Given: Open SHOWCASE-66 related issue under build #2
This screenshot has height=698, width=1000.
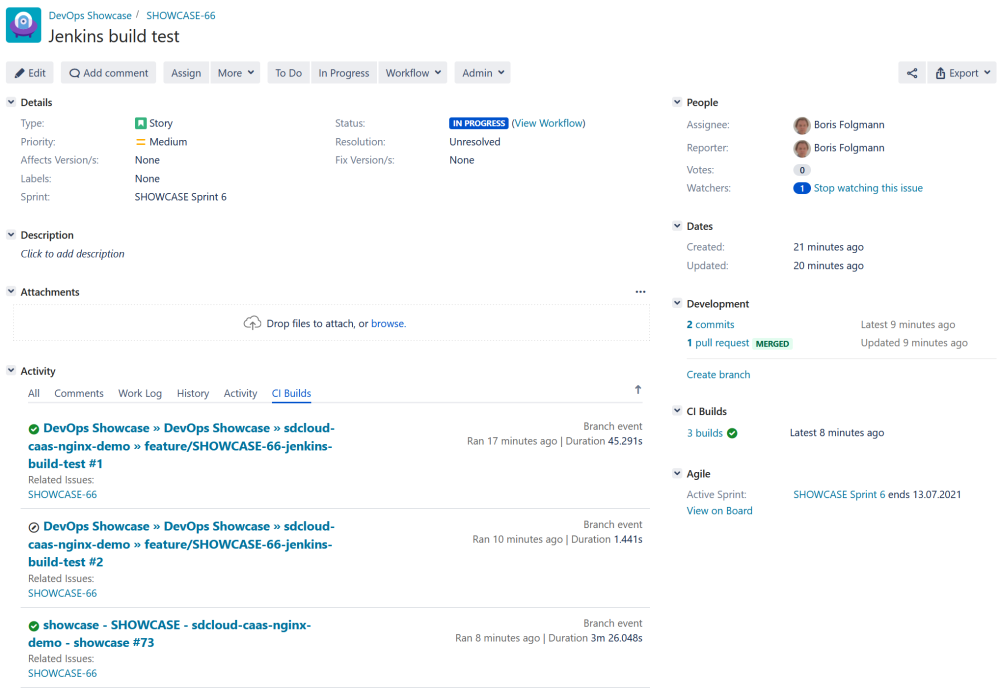Looking at the screenshot, I should click(62, 593).
